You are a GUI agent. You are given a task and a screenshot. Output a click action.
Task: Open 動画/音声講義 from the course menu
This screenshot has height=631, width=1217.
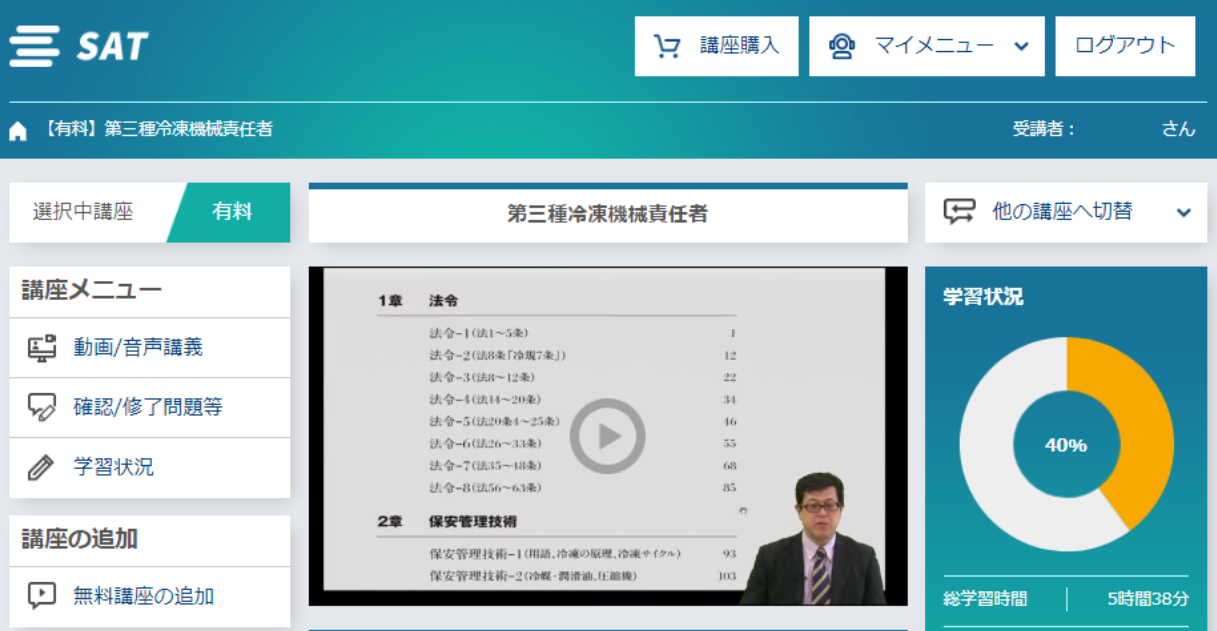138,348
